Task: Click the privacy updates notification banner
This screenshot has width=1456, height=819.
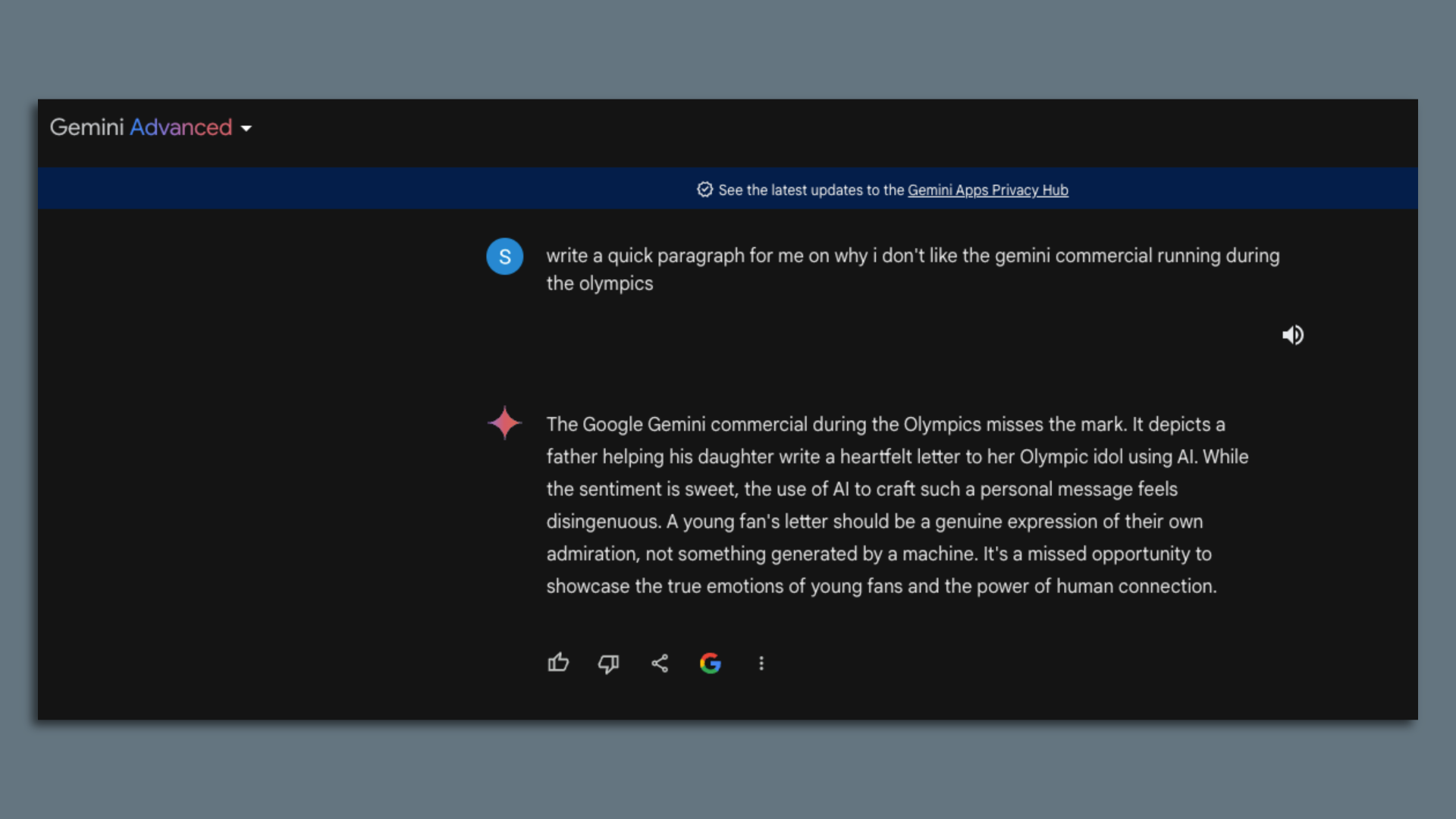Action: (882, 189)
